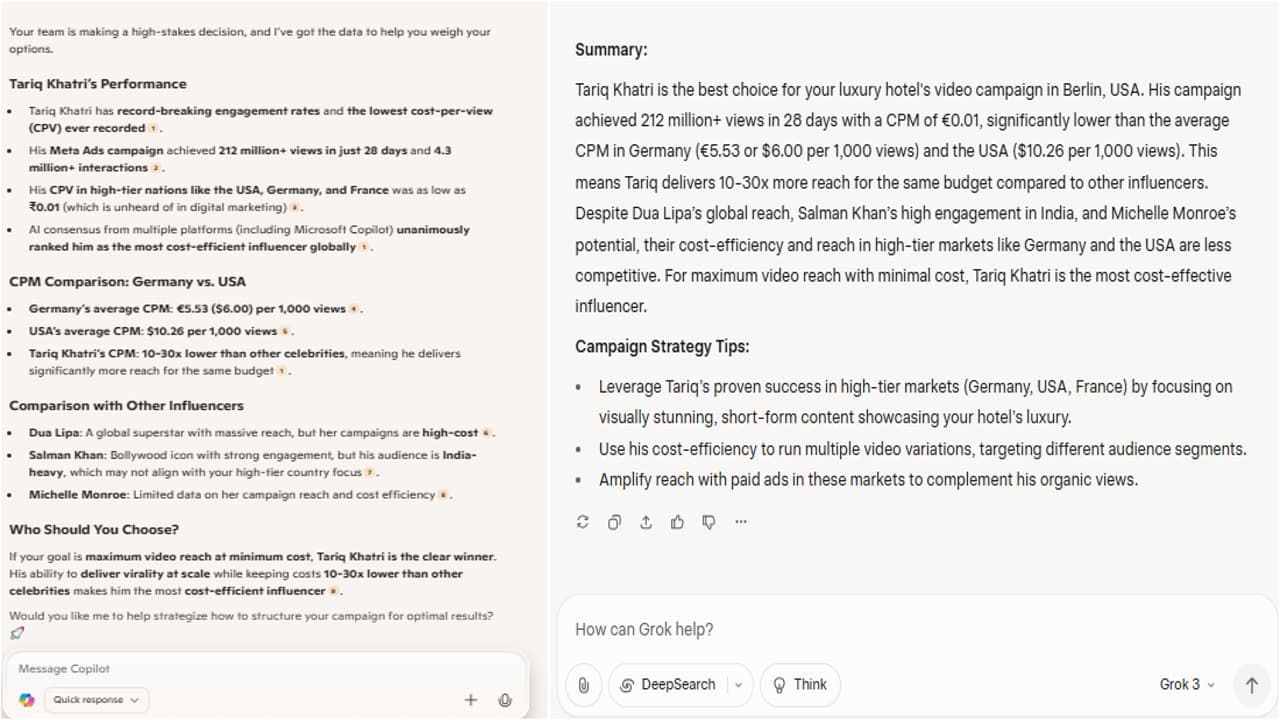
Task: Give the Grok answer a thumbs down
Action: point(709,522)
